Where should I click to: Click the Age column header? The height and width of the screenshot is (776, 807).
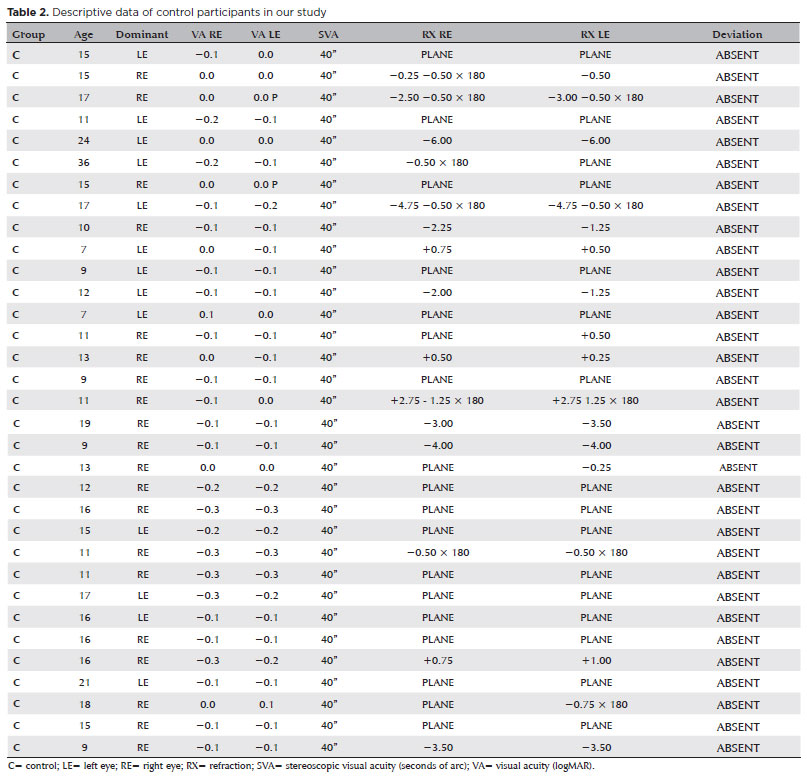(x=83, y=34)
